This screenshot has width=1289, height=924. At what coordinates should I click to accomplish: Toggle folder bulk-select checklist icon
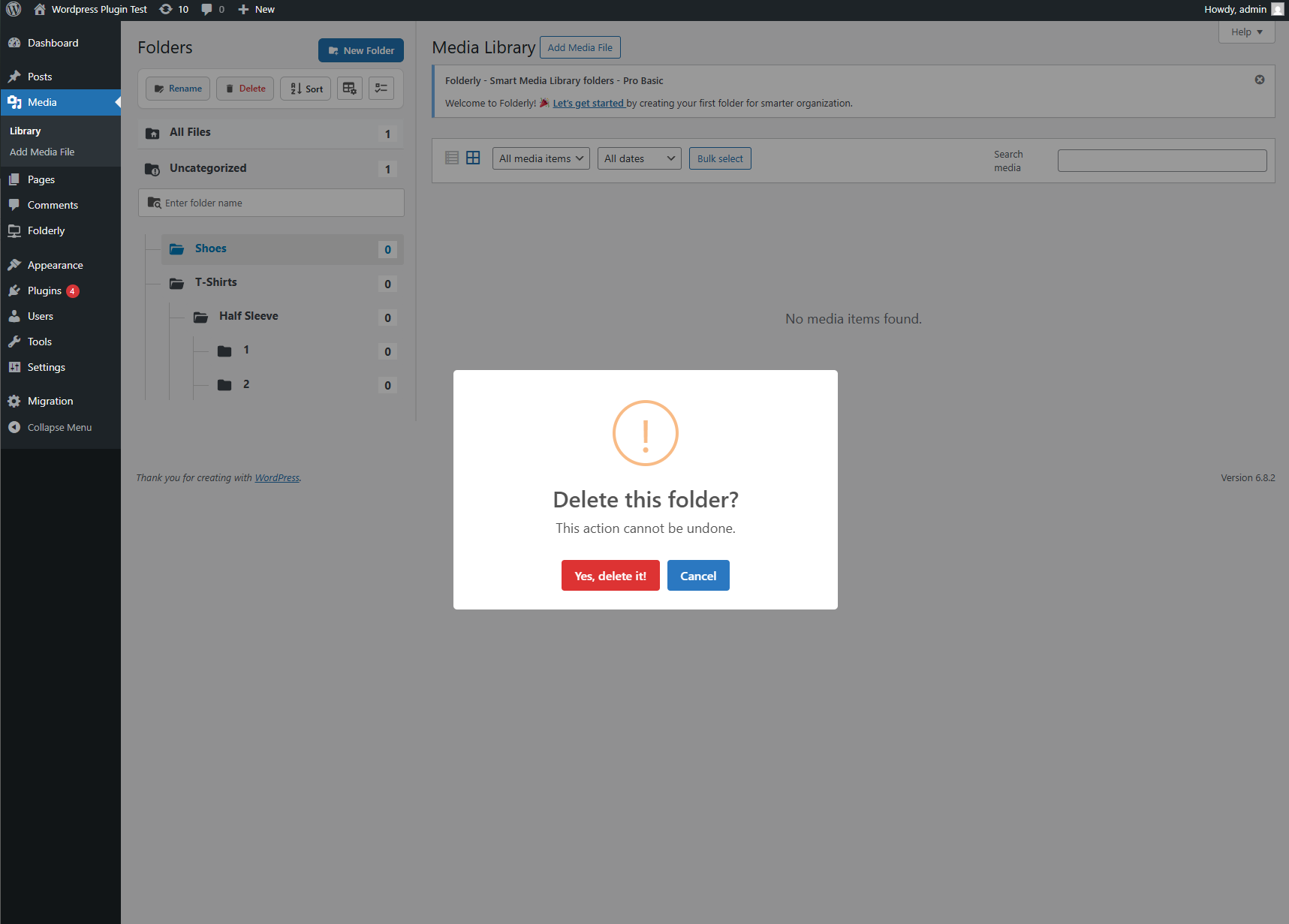[381, 89]
